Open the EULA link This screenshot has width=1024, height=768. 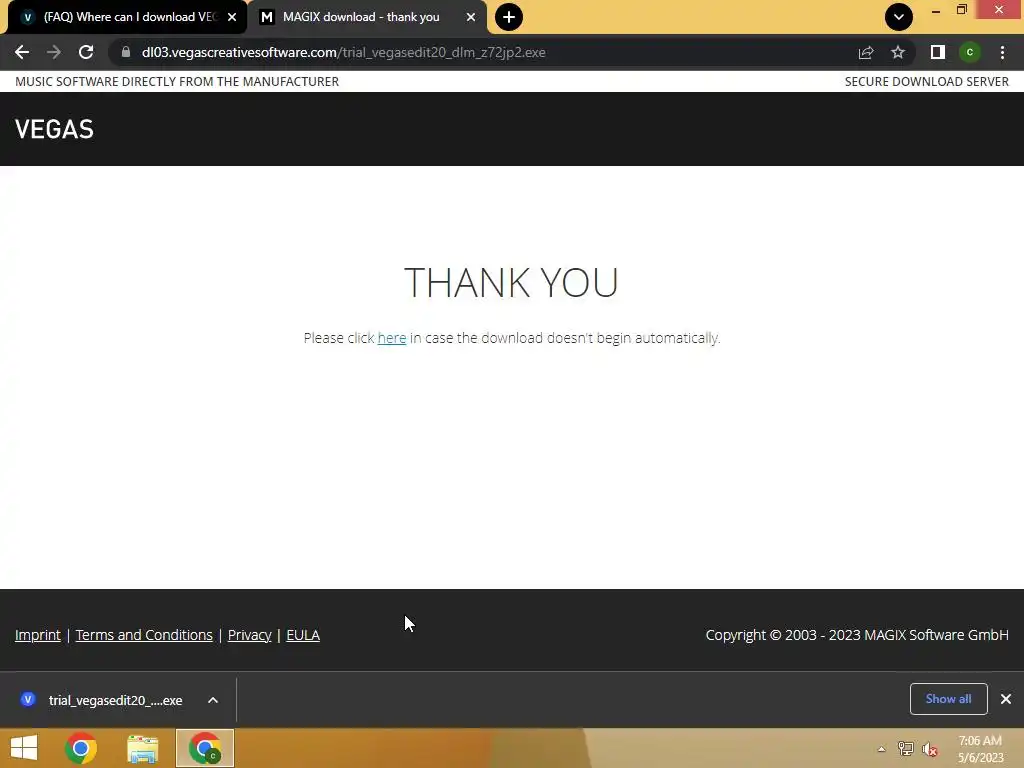(x=303, y=635)
